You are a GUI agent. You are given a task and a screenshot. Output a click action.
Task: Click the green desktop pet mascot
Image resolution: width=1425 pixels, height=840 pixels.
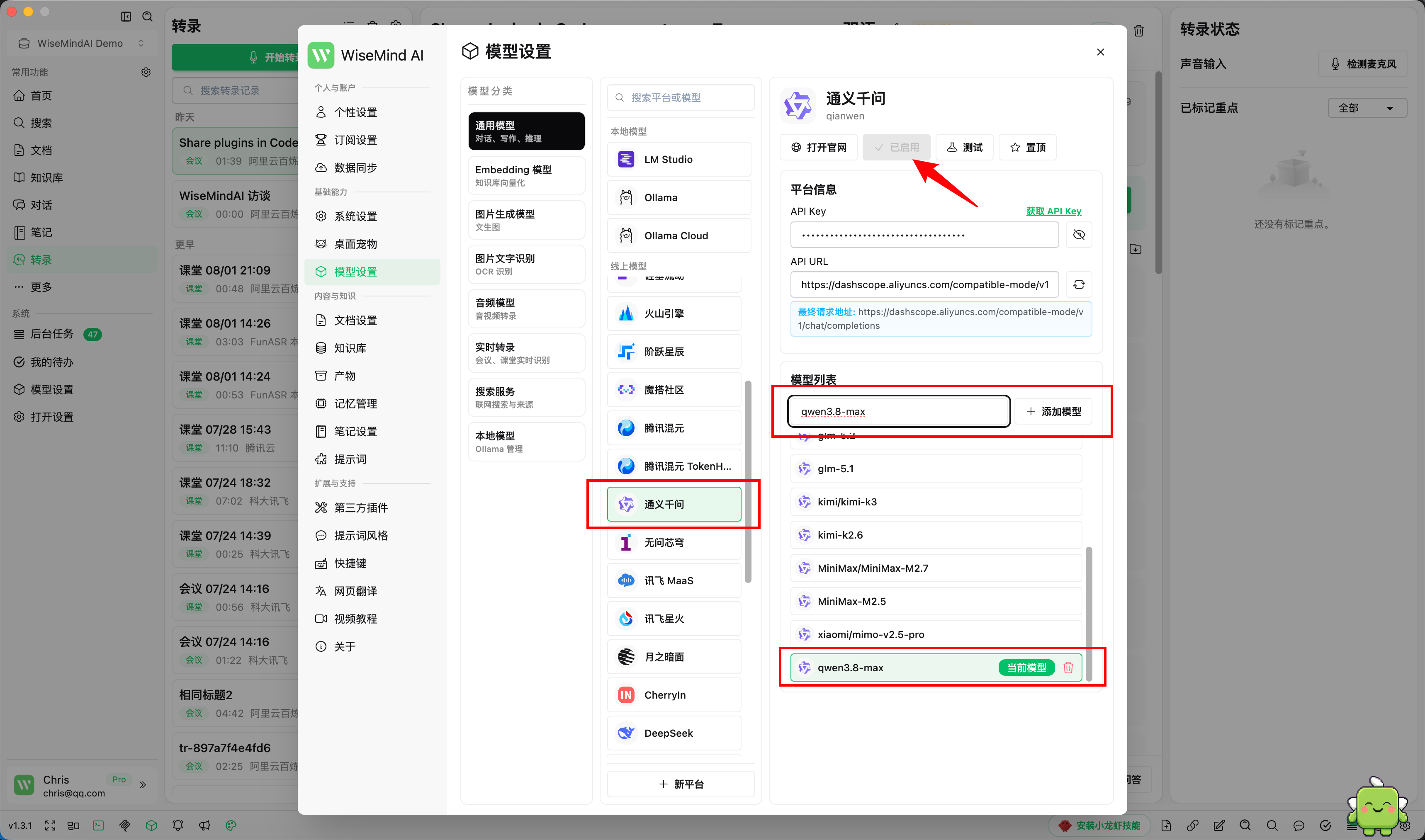(x=1377, y=808)
